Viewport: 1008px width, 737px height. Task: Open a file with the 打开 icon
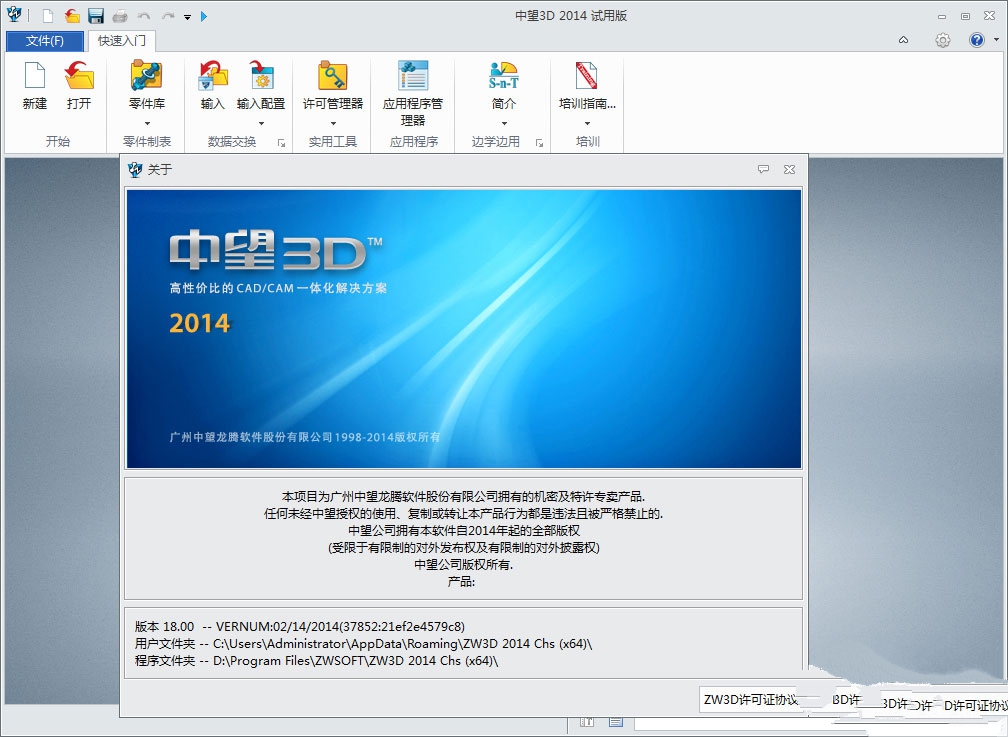coord(79,75)
